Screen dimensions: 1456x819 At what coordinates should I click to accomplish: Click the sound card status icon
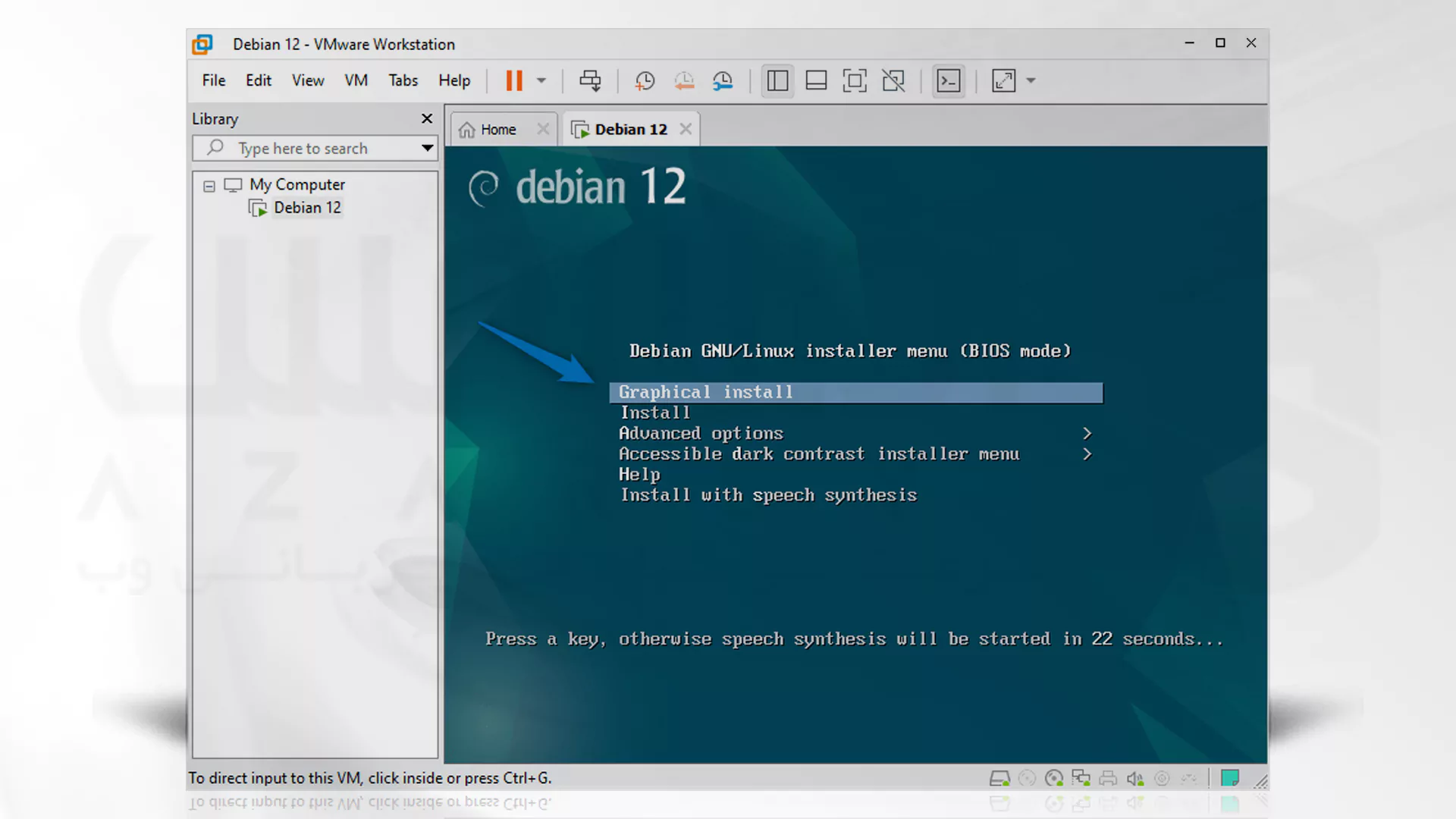[x=1135, y=778]
